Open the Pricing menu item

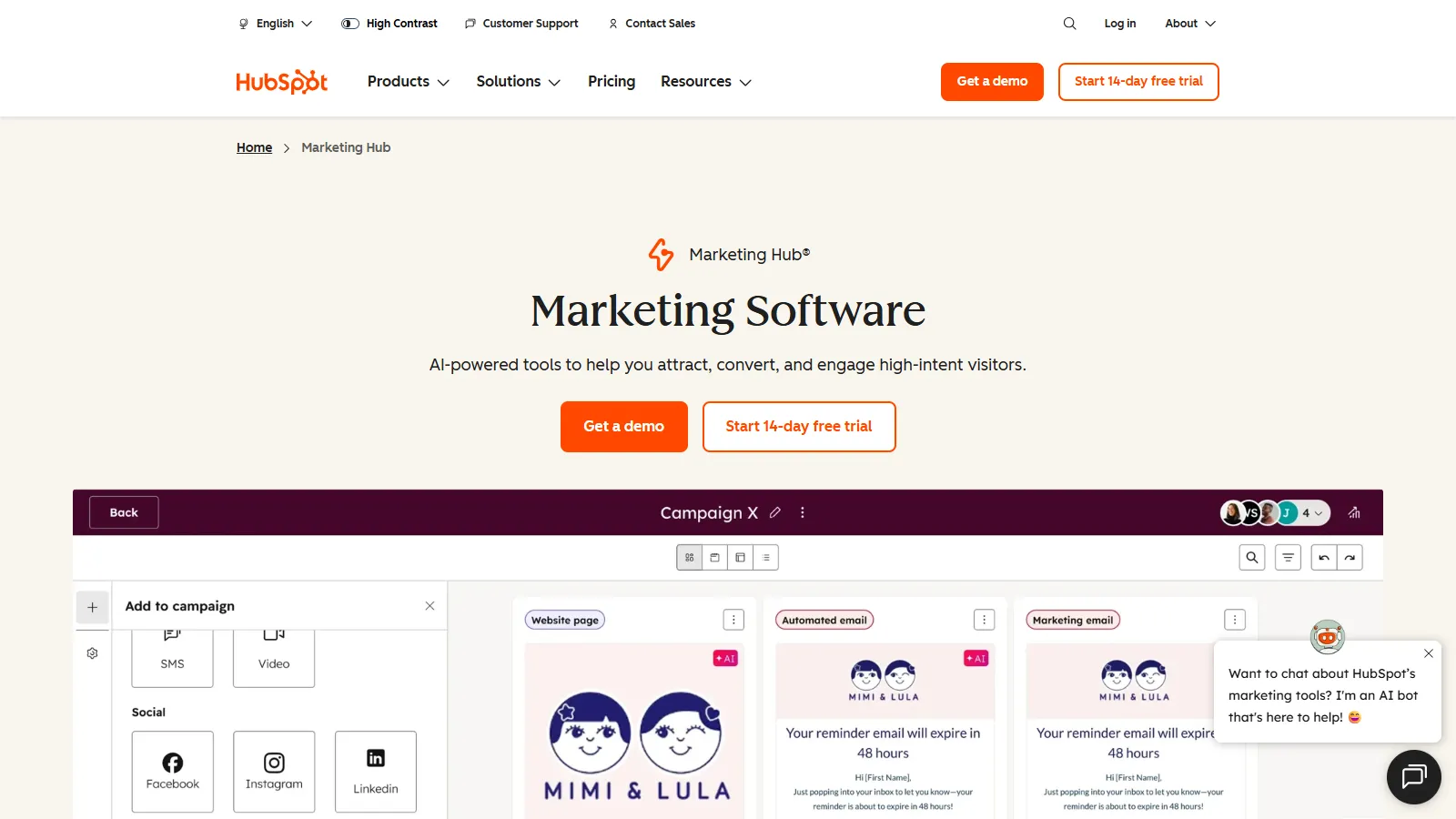click(x=611, y=81)
